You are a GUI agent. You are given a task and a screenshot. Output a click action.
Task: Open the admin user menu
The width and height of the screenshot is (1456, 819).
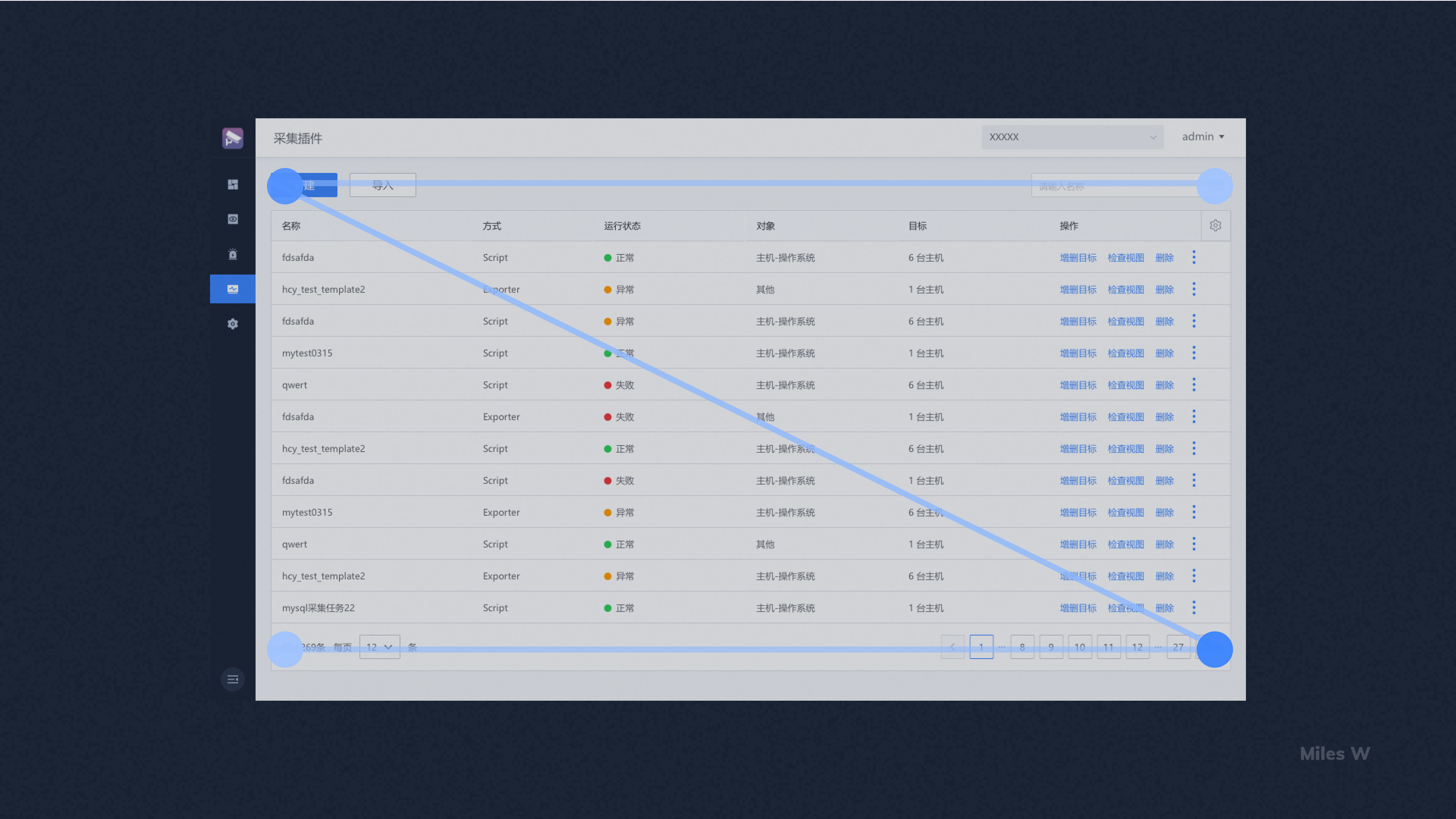(1202, 137)
